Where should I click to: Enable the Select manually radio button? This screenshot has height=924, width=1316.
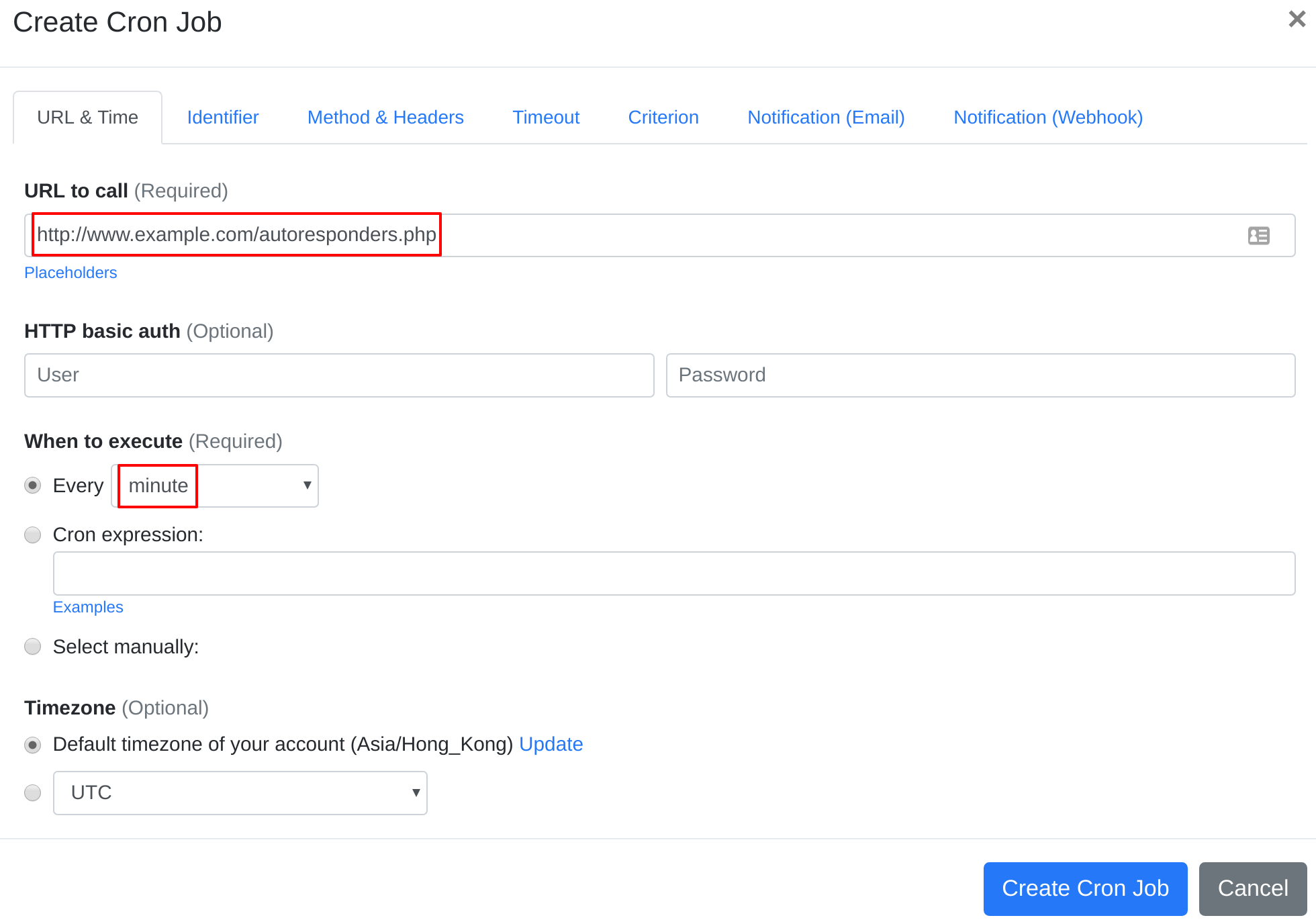[x=33, y=647]
